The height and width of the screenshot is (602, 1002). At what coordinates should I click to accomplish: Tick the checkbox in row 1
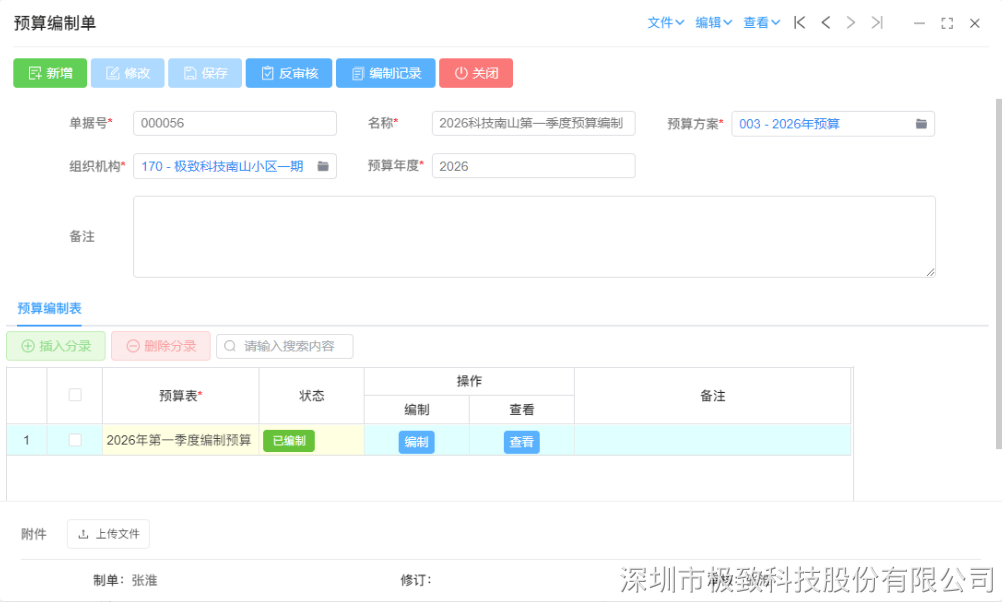click(75, 440)
